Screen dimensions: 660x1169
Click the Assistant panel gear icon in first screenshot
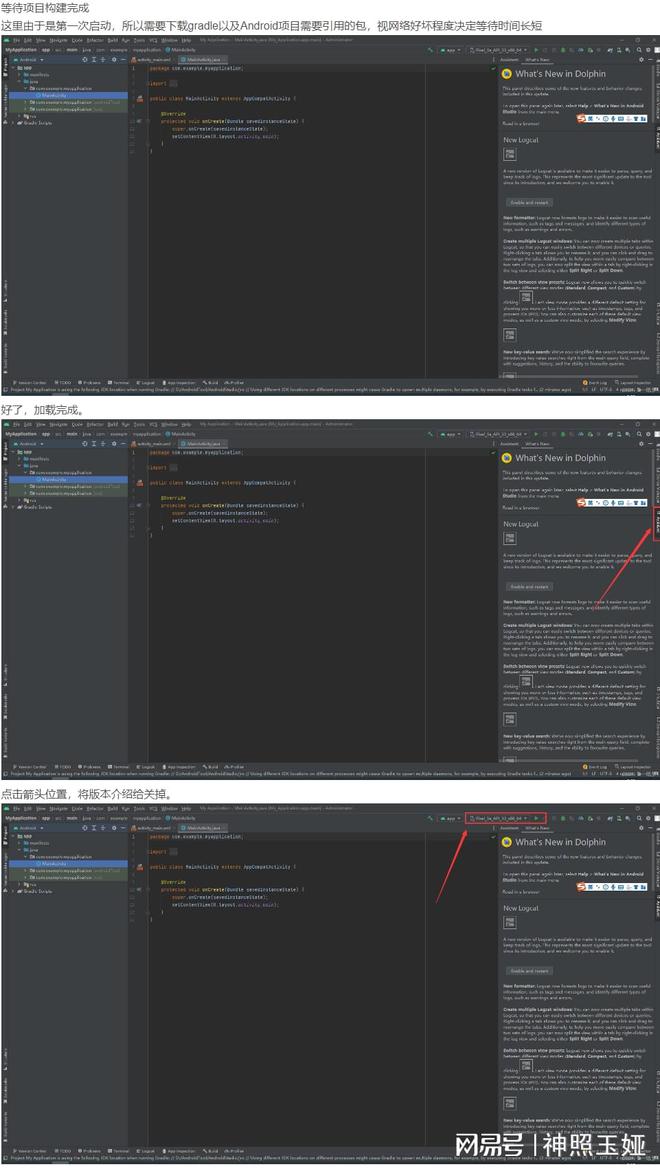(x=641, y=59)
